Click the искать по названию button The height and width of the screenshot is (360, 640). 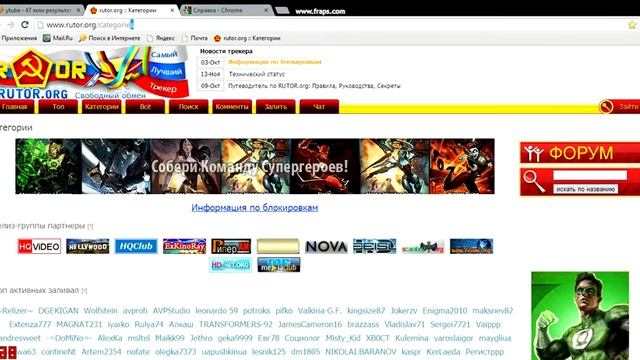[x=585, y=189]
